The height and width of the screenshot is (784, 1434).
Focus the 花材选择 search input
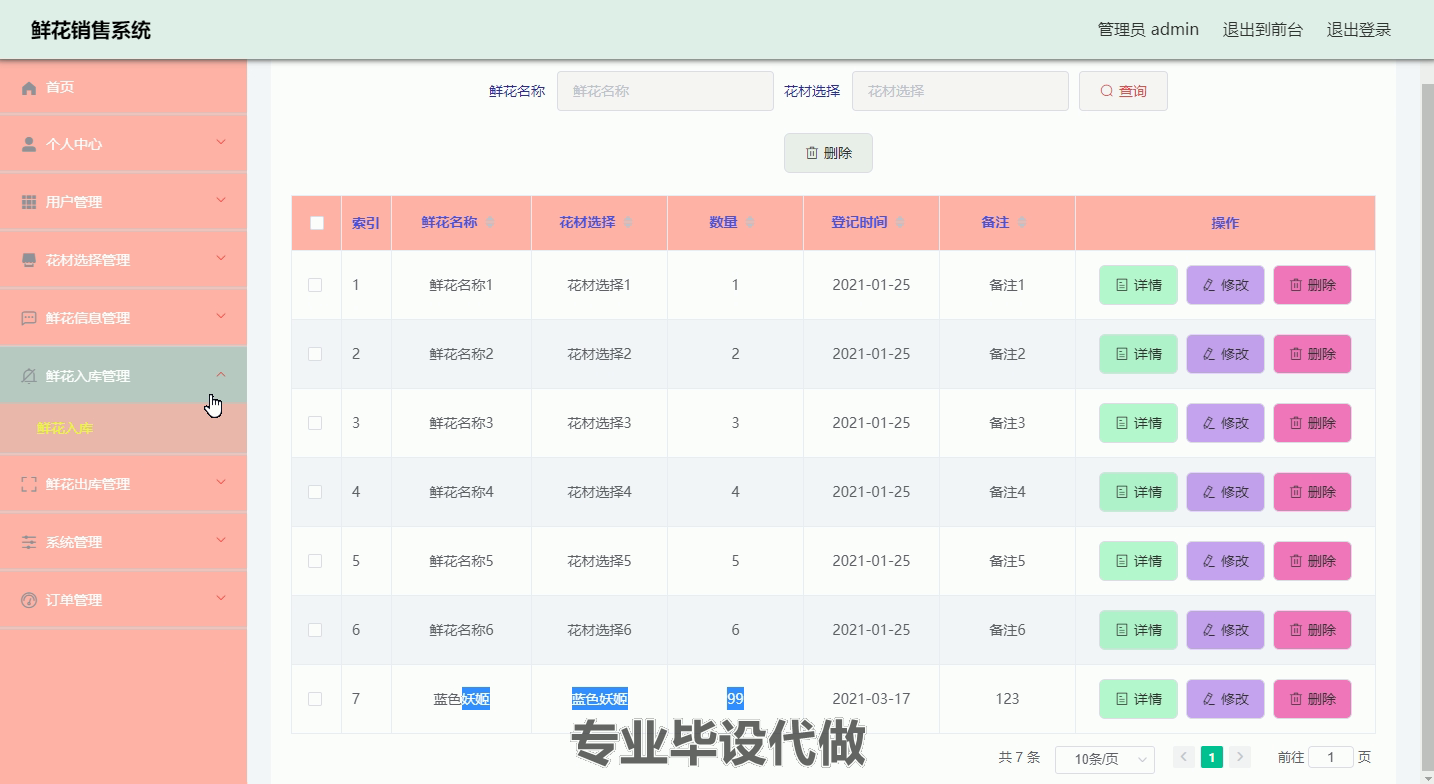[960, 91]
